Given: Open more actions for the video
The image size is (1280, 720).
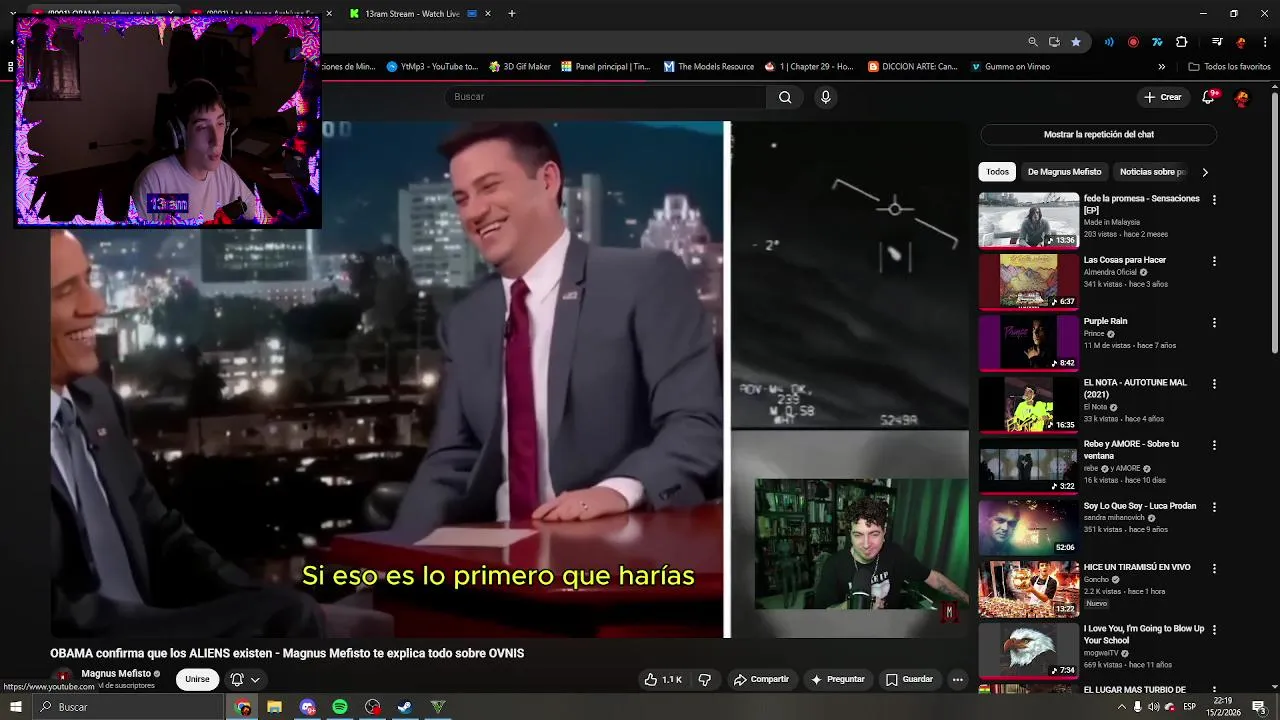Looking at the screenshot, I should point(957,679).
